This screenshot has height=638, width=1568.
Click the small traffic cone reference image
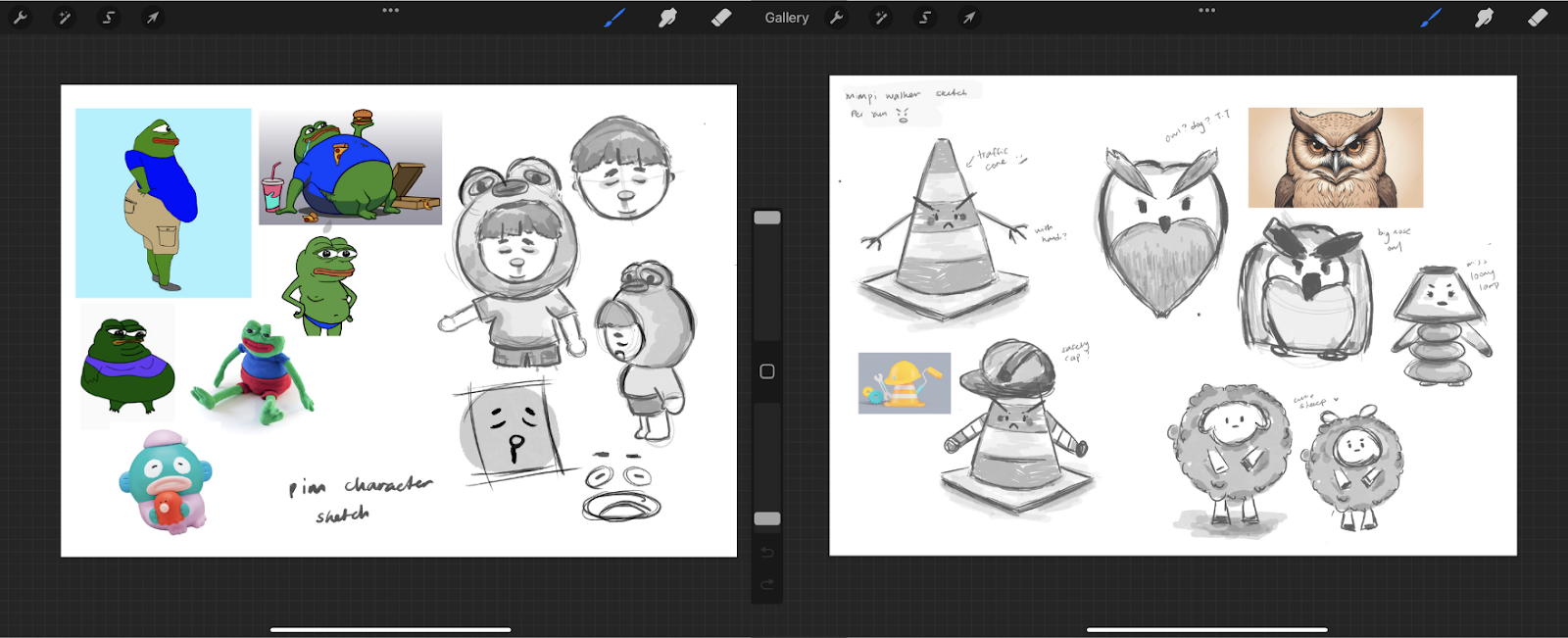pos(905,383)
